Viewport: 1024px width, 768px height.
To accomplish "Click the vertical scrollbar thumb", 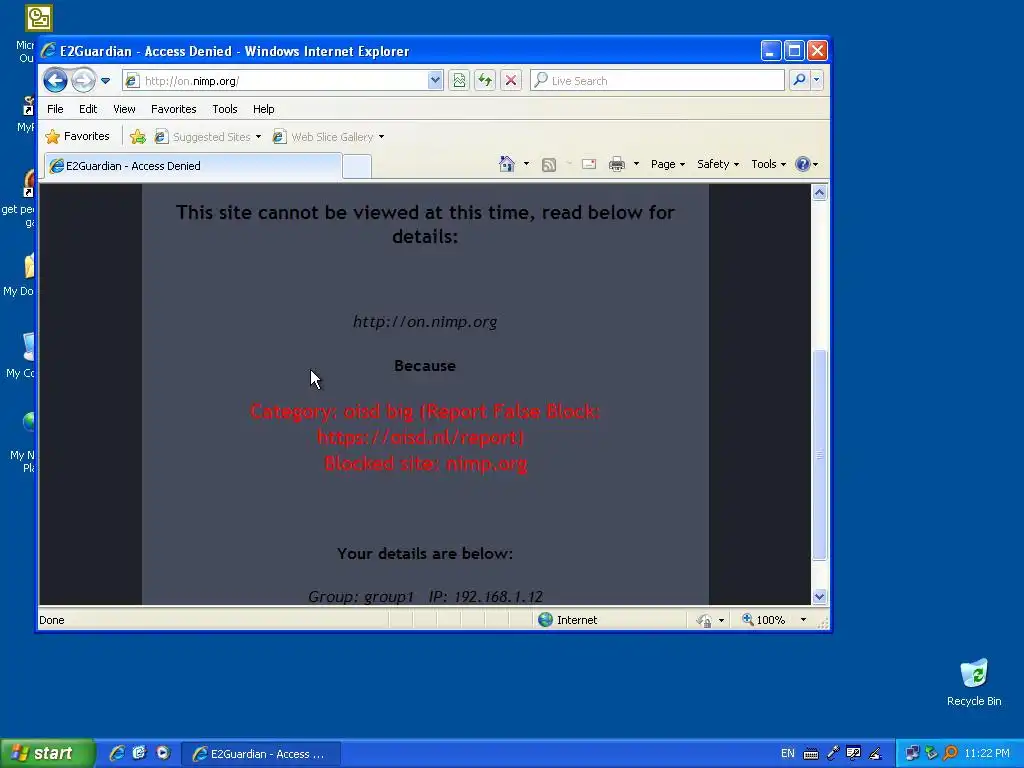I will 820,455.
